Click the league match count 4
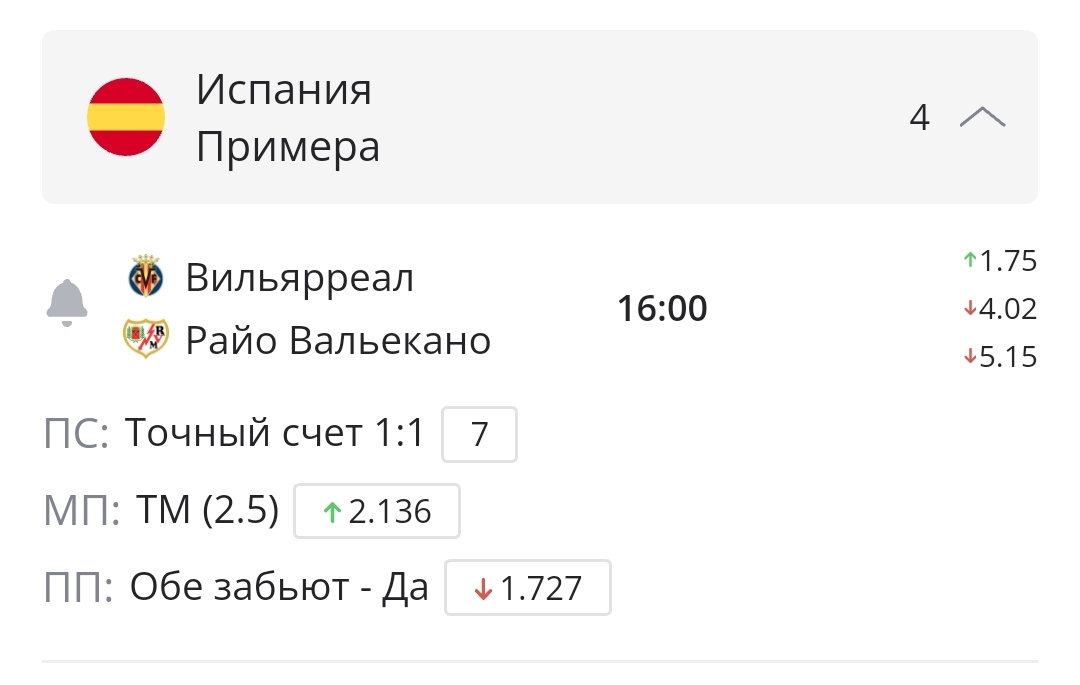 pos(919,118)
